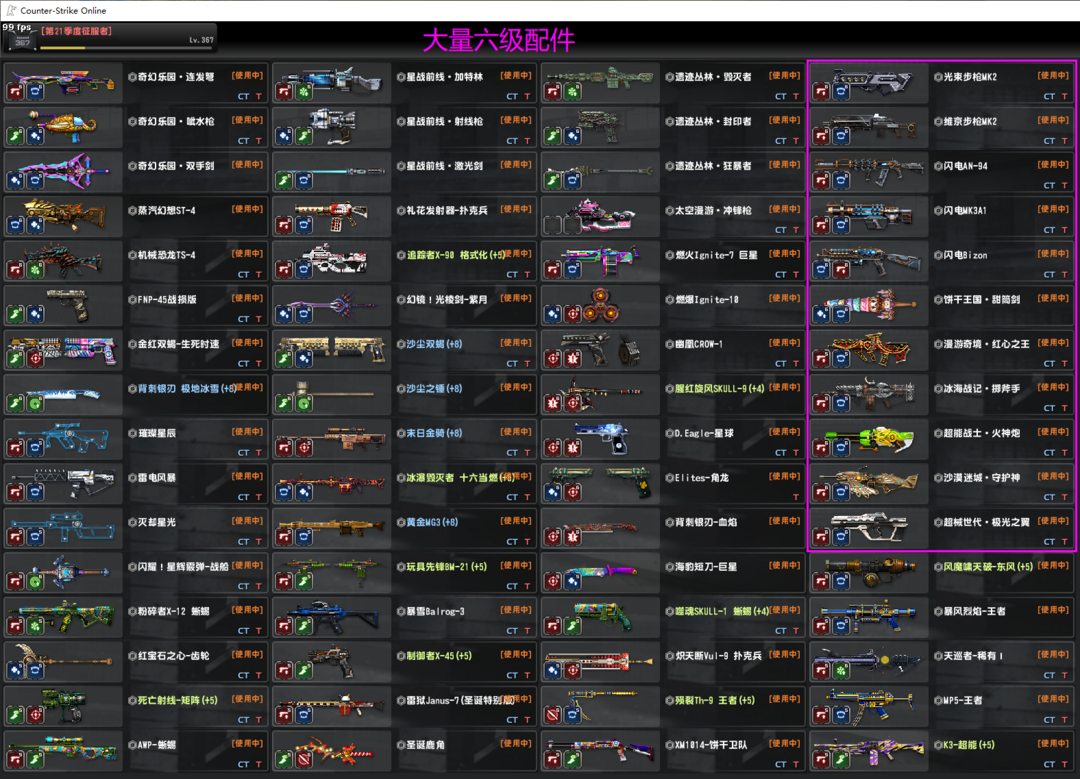Select the green attachment icon under 暴雪Balrog-3
Screen dimensions: 1080x779
304,626
